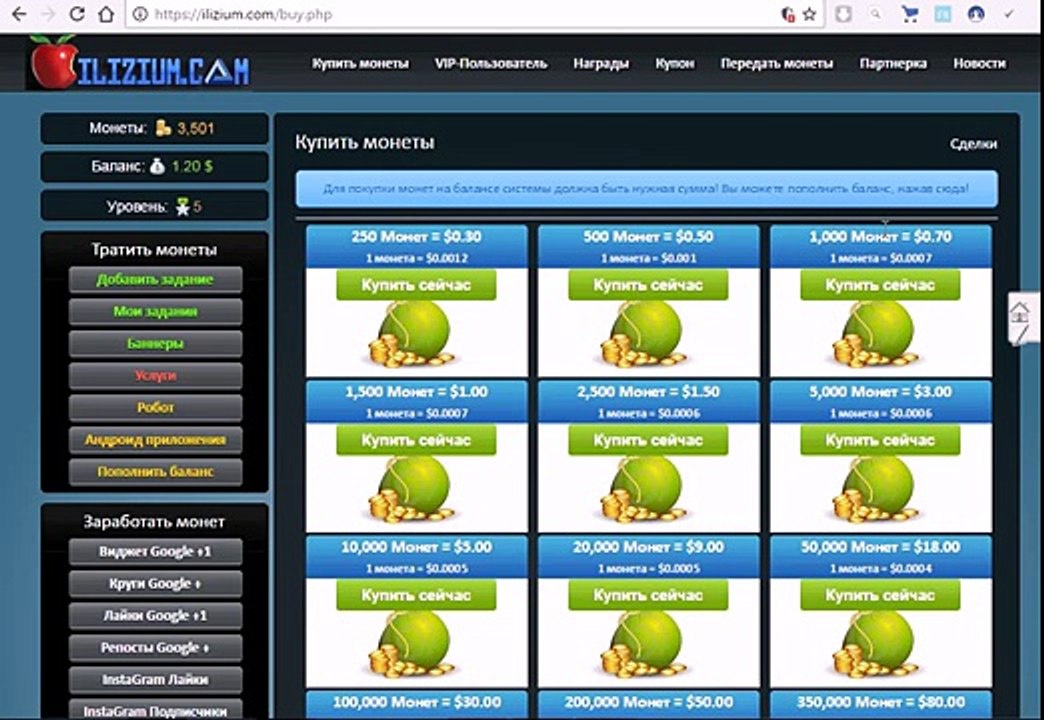The width and height of the screenshot is (1044, 720).
Task: Buy now the 5,000 Монет package
Action: pyautogui.click(x=880, y=440)
